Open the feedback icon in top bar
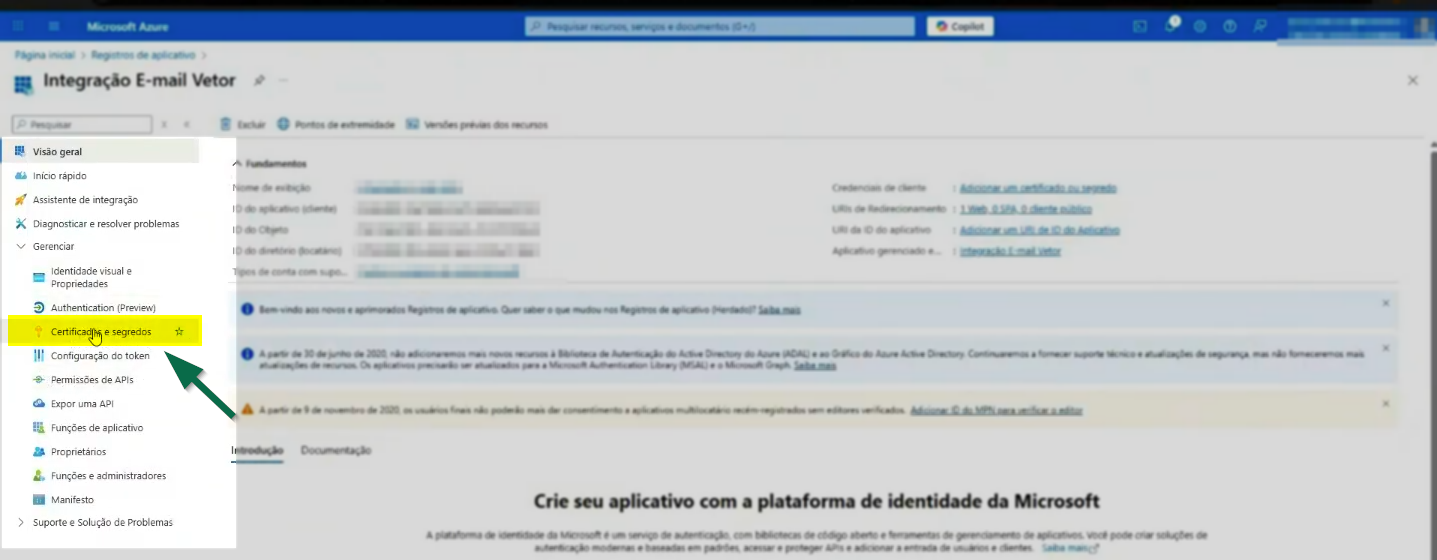1437x560 pixels. [1260, 26]
